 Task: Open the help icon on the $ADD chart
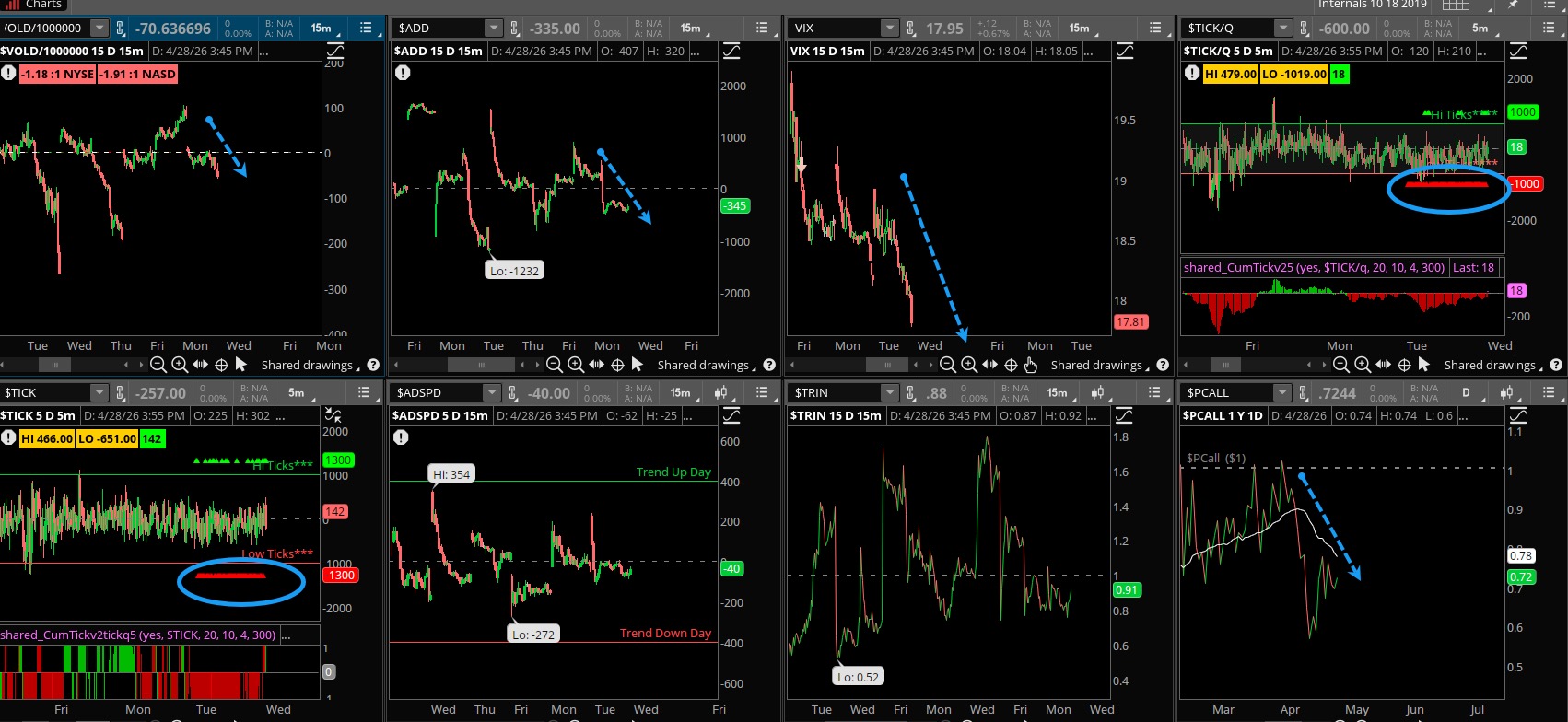[769, 365]
